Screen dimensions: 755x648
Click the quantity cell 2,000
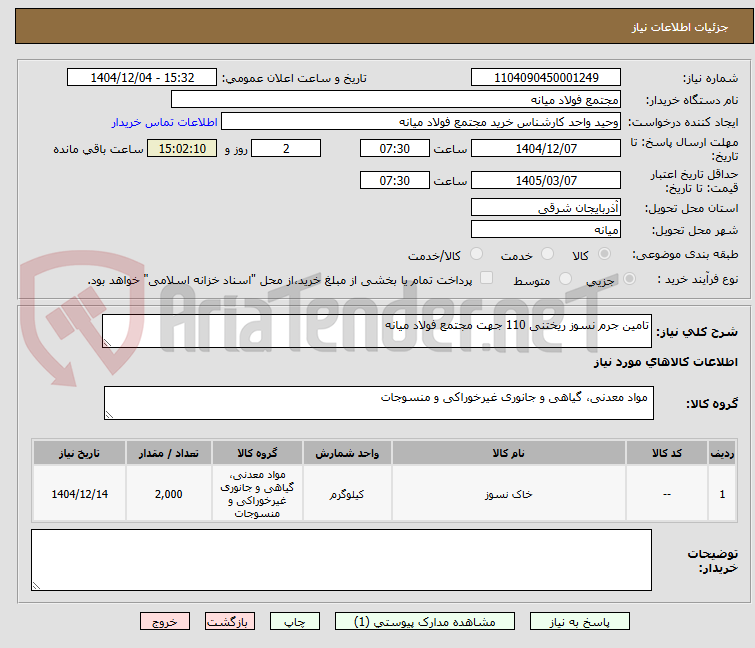tap(169, 494)
